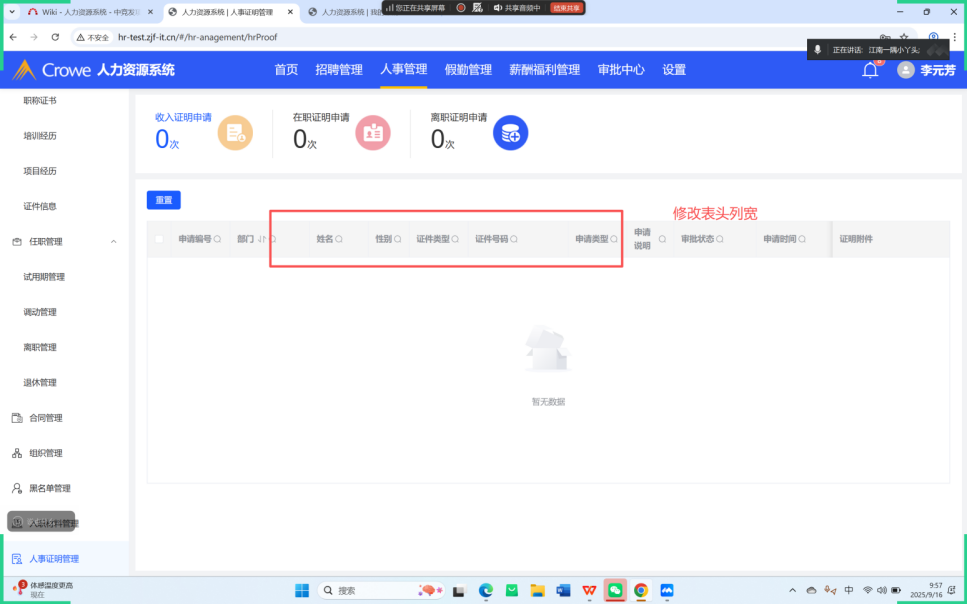The height and width of the screenshot is (605, 968).
Task: Open Word from the taskbar
Action: [563, 591]
